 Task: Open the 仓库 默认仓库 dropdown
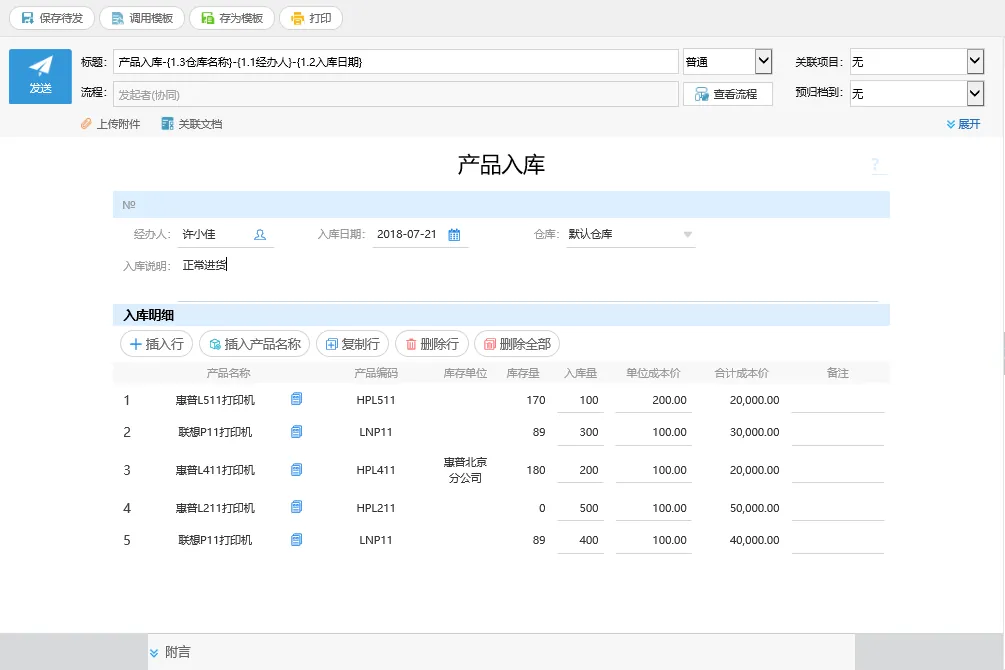(631, 235)
